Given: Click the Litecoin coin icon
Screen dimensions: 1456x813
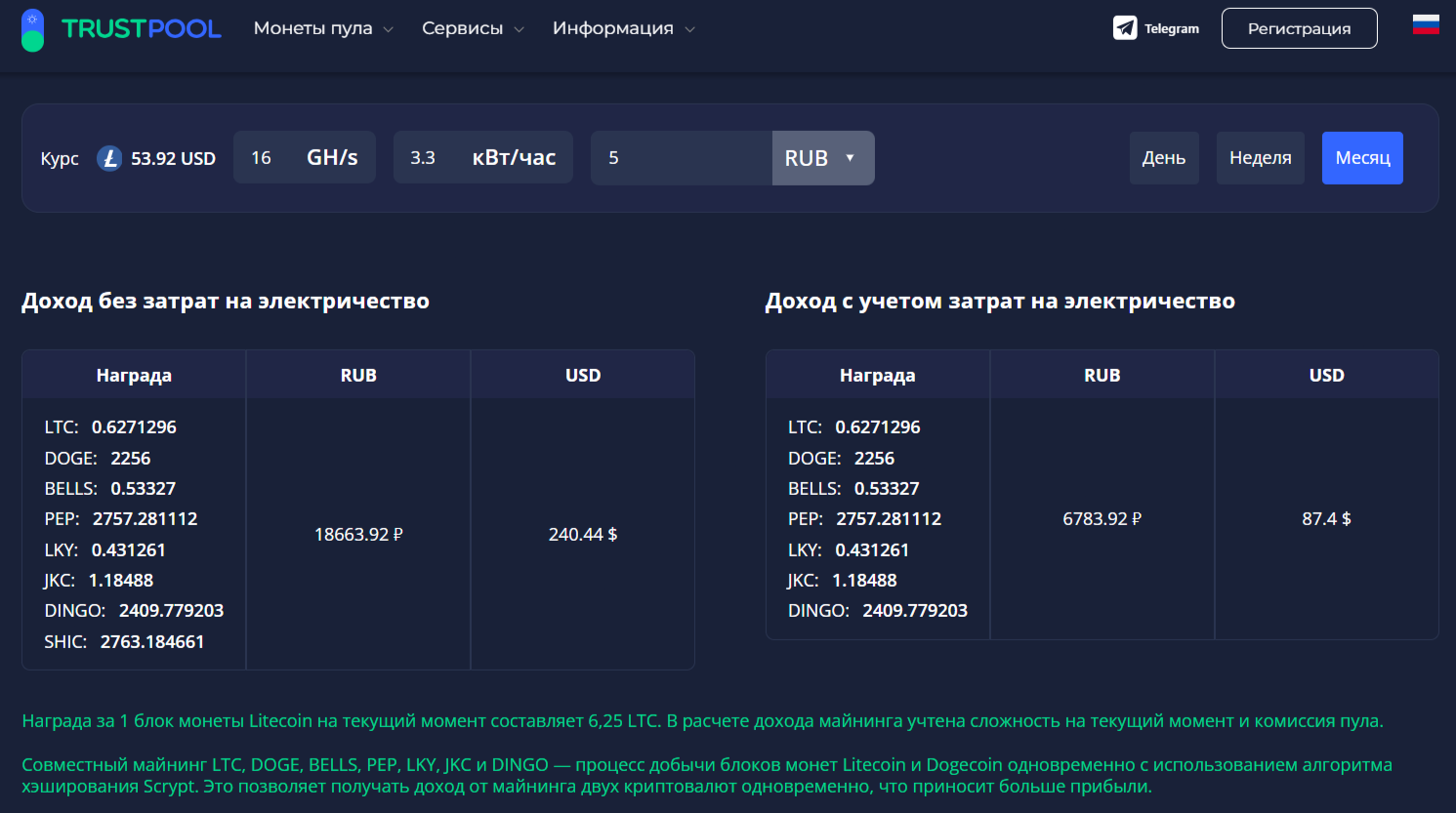Looking at the screenshot, I should 109,158.
